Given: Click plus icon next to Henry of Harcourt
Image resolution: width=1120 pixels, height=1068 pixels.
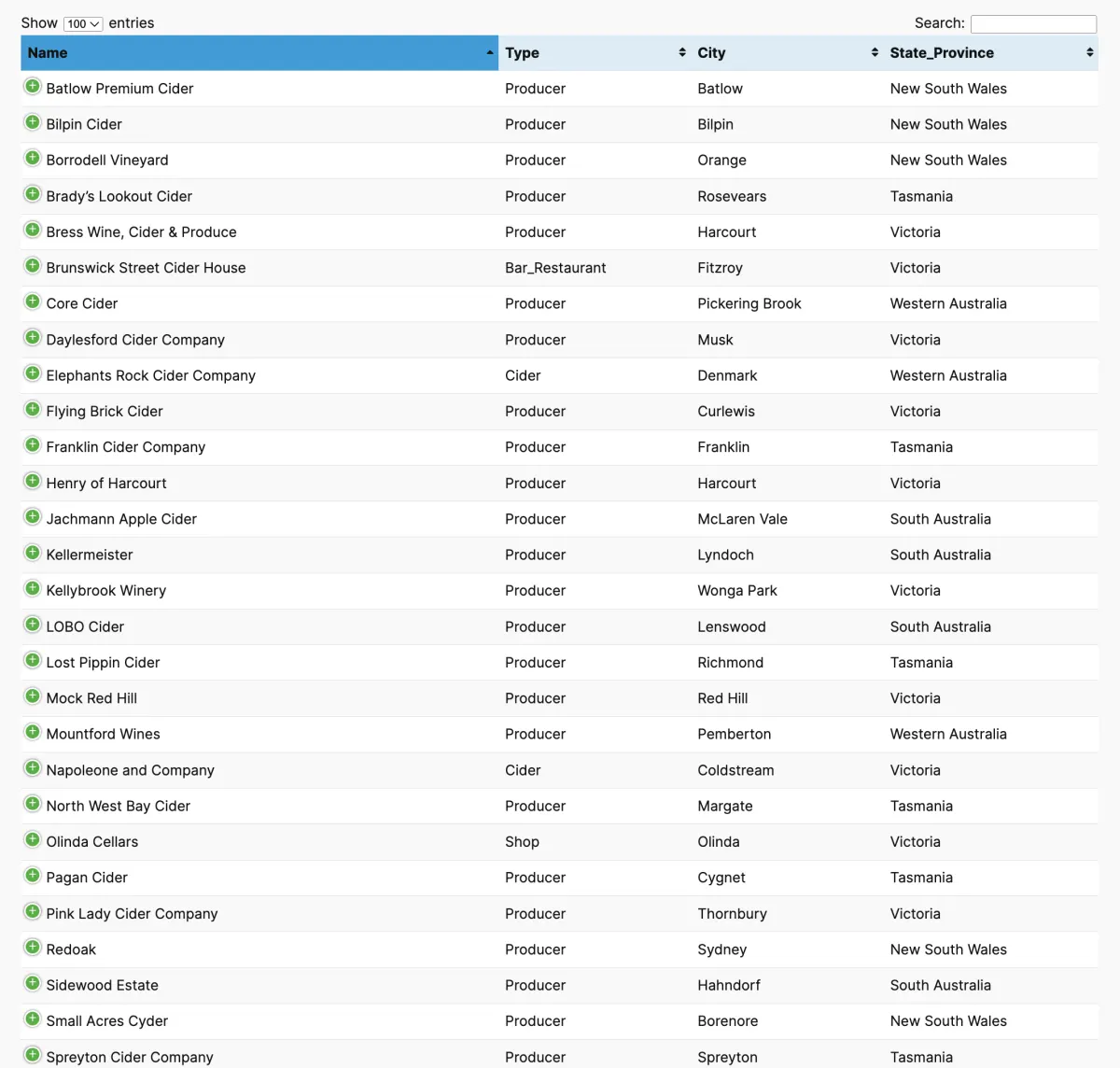Looking at the screenshot, I should 33,481.
